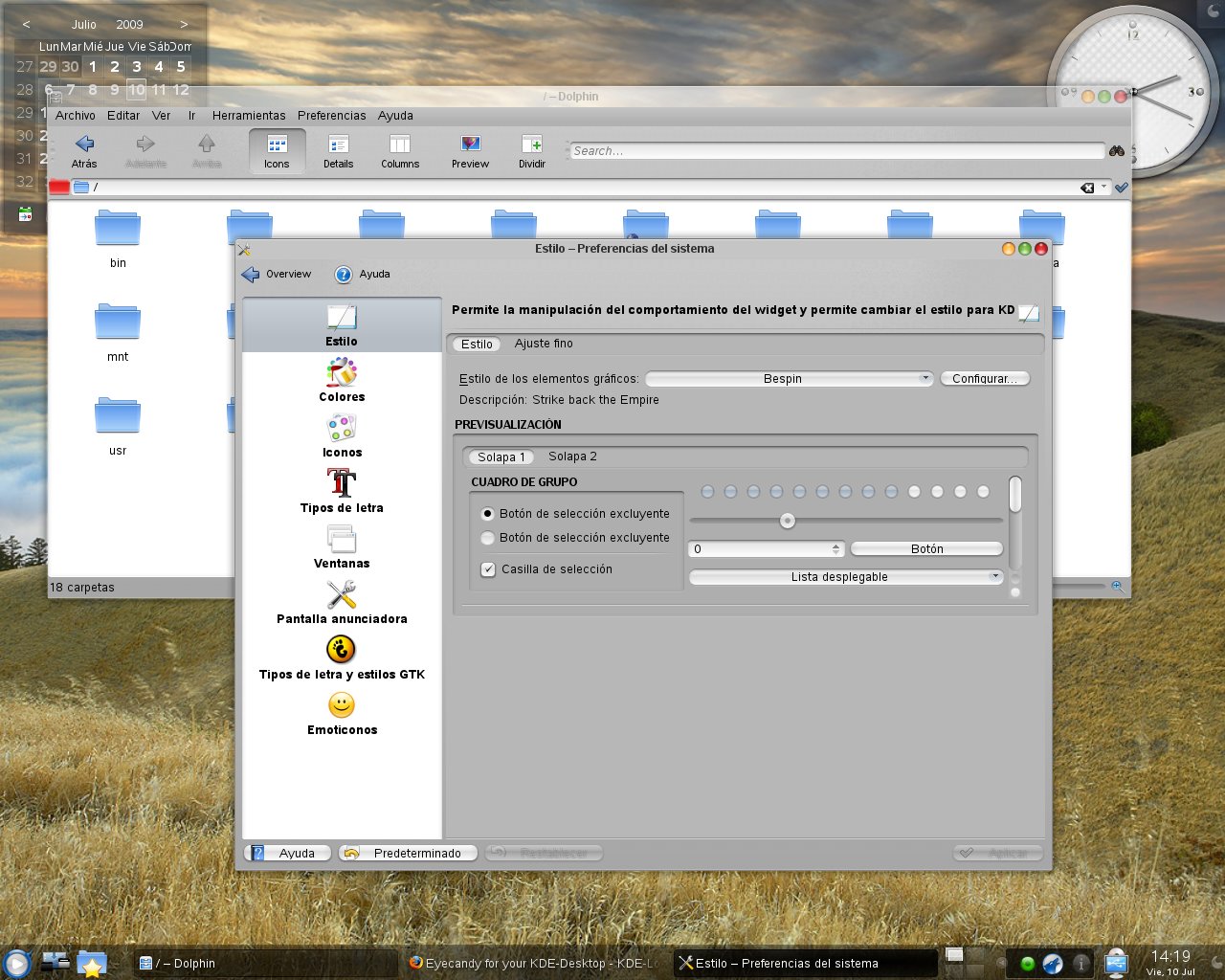Click Botón preview button
Image resolution: width=1225 pixels, height=980 pixels.
[x=926, y=549]
